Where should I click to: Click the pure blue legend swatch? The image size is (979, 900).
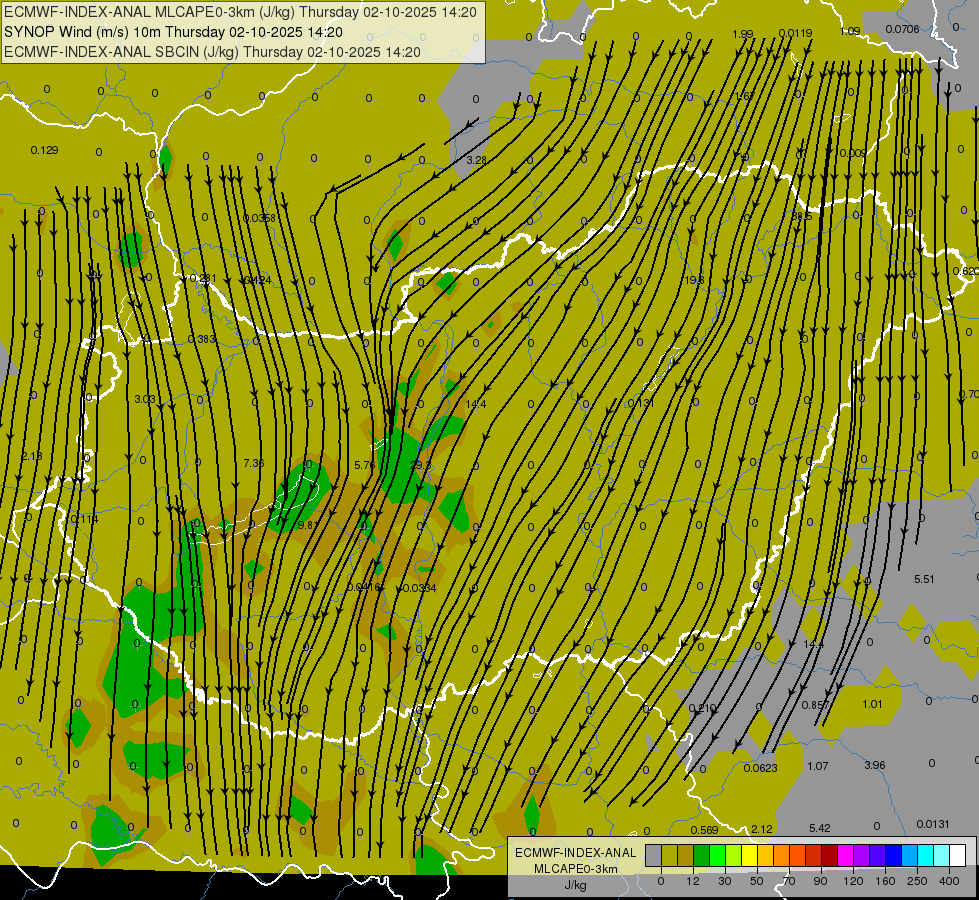tap(893, 856)
